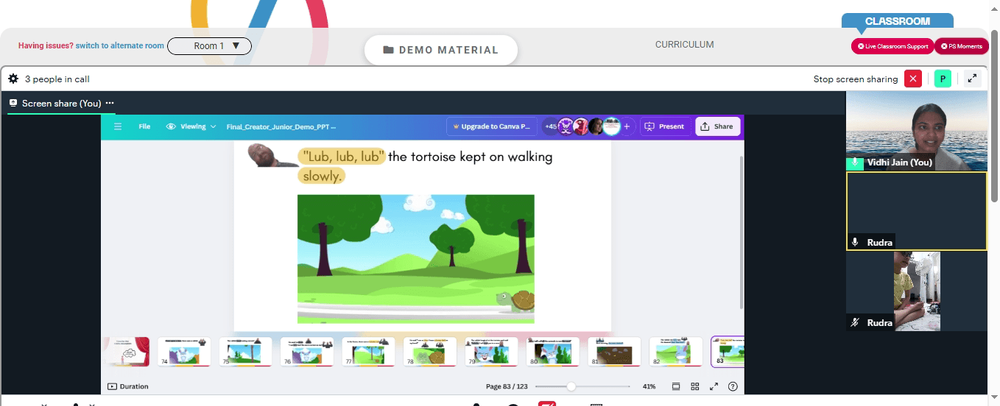Open the red curtain slide thumbnail

126,352
